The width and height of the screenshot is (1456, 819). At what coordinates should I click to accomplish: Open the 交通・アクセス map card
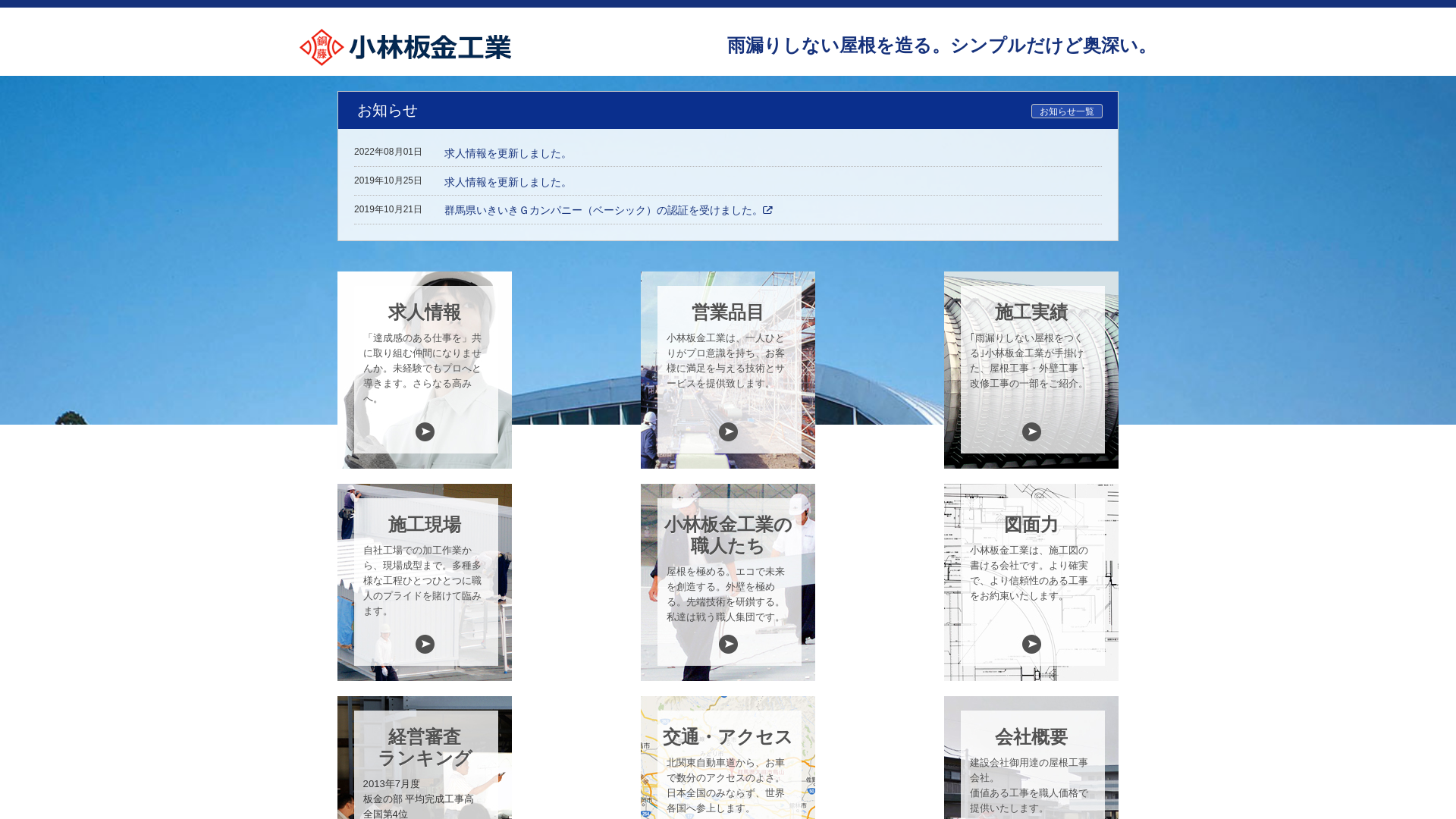[x=728, y=737]
